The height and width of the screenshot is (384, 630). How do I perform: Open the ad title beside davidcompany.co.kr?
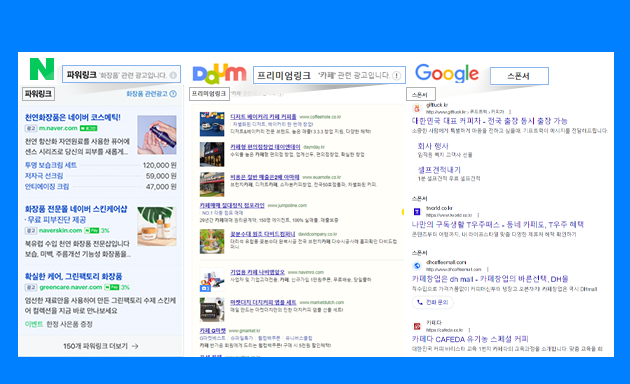[x=263, y=234]
